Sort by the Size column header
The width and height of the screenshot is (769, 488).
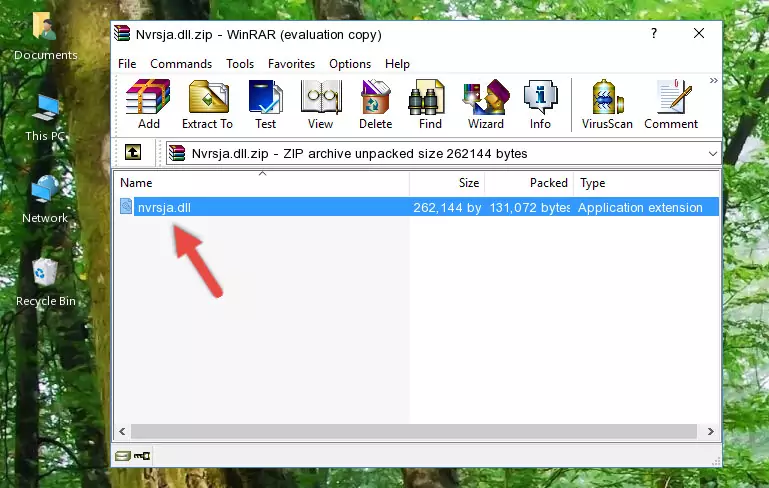click(x=447, y=182)
